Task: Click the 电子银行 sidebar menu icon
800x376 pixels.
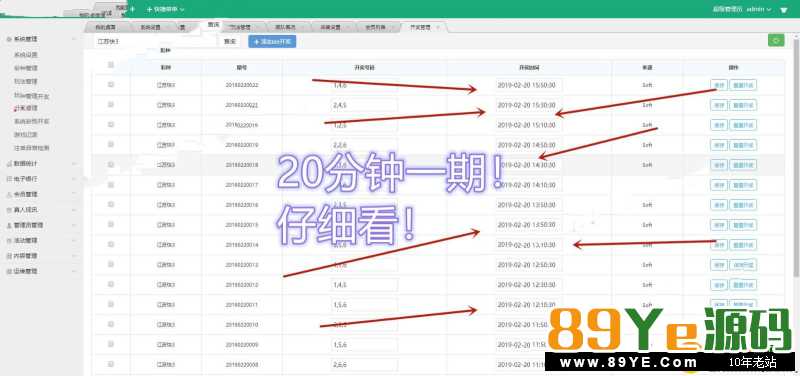Action: [x=9, y=179]
